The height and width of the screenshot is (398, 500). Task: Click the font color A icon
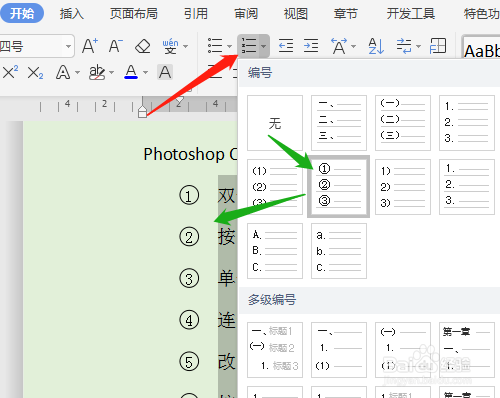pyautogui.click(x=131, y=72)
